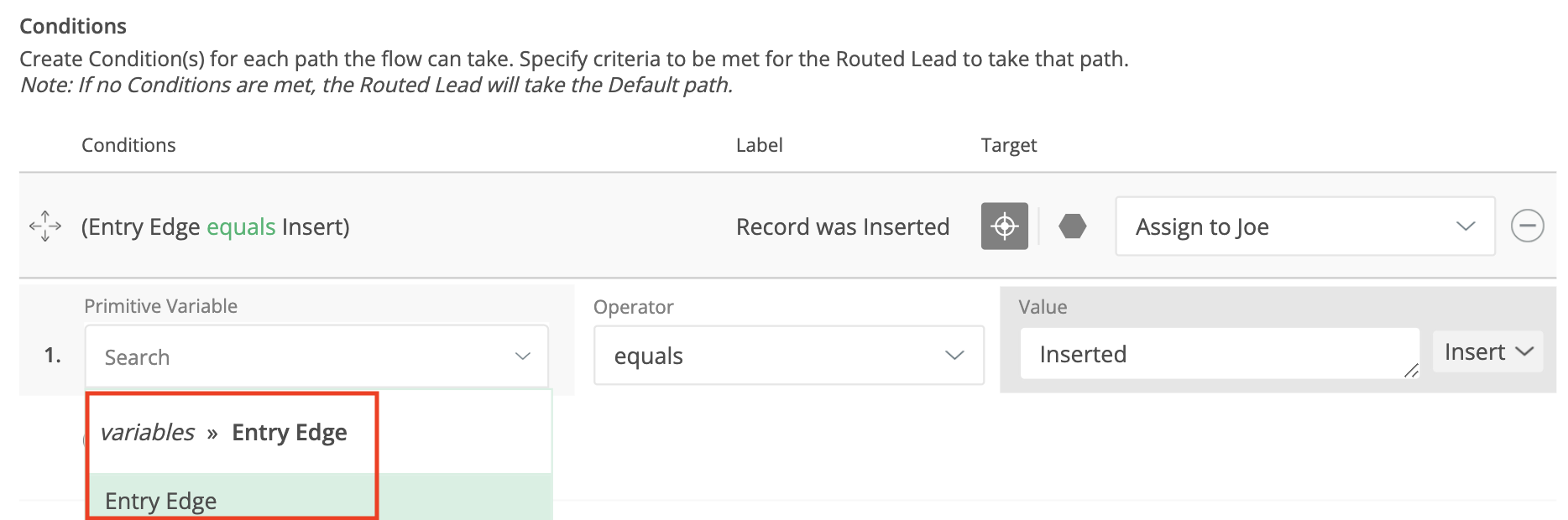Click the row number 1. of the criteria
Viewport: 1568px width, 520px height.
[x=53, y=356]
